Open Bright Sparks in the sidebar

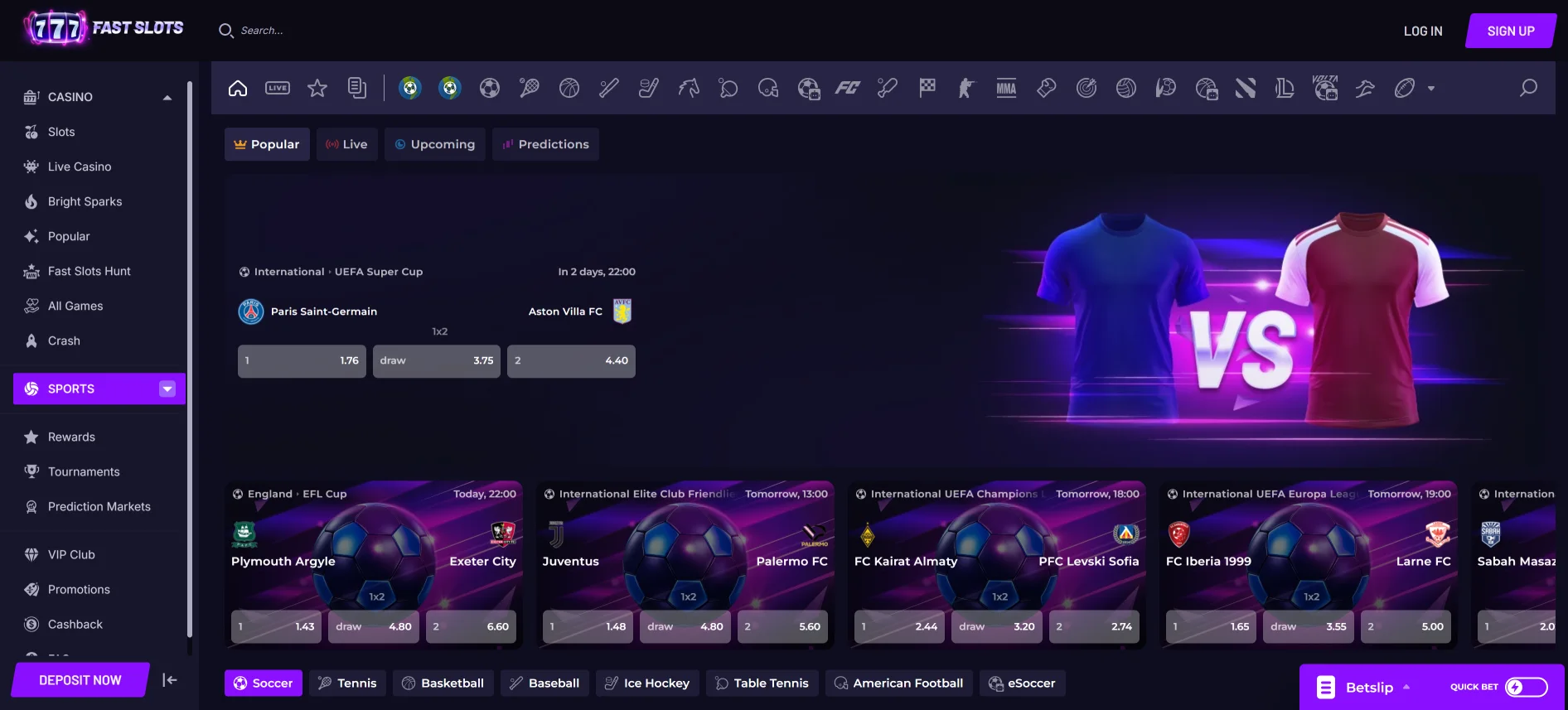(85, 201)
